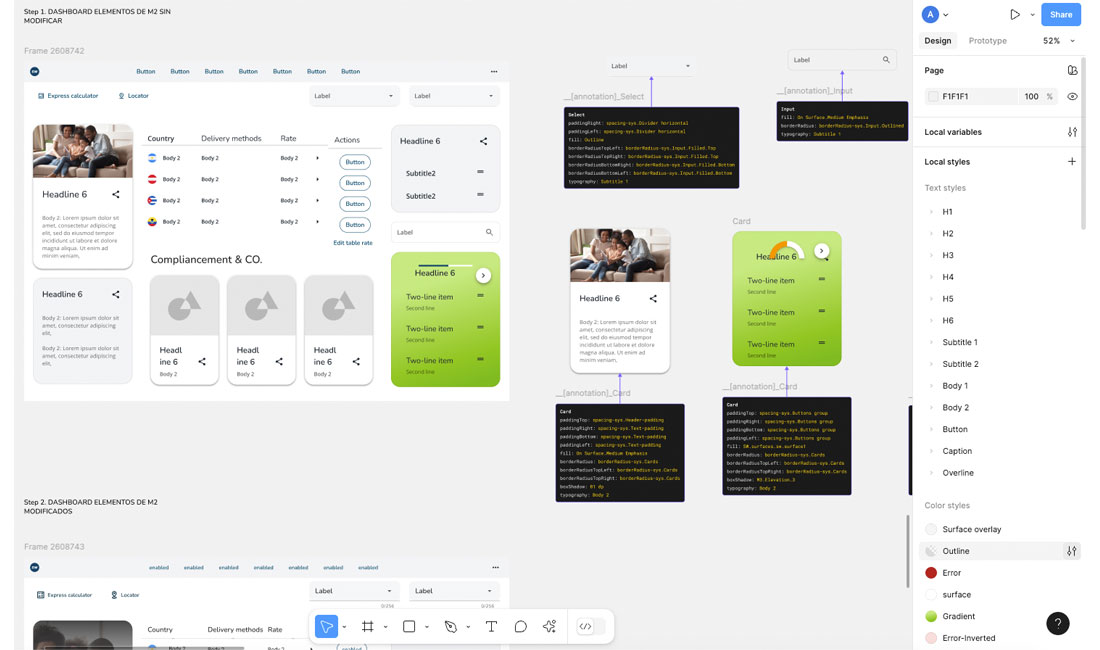Select the Comment tool
The height and width of the screenshot is (650, 1100).
coord(520,627)
